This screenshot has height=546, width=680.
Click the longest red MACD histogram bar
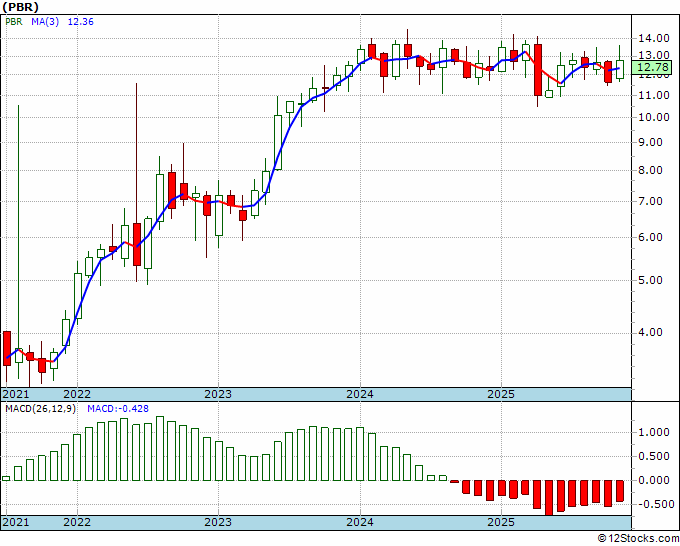(549, 498)
